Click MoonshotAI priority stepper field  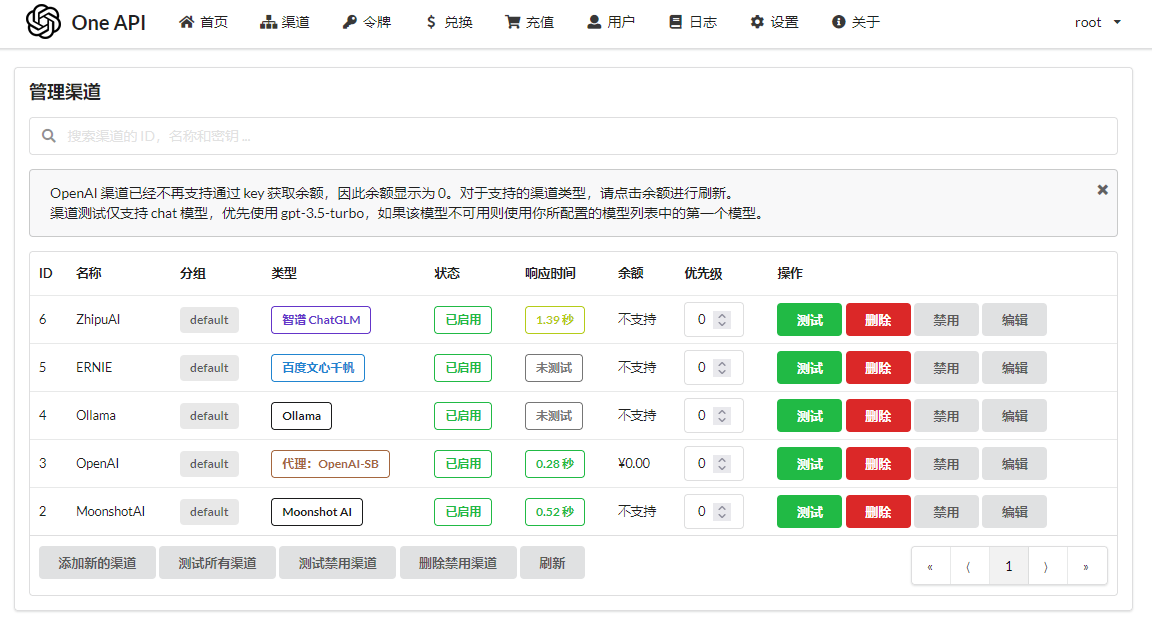(713, 511)
